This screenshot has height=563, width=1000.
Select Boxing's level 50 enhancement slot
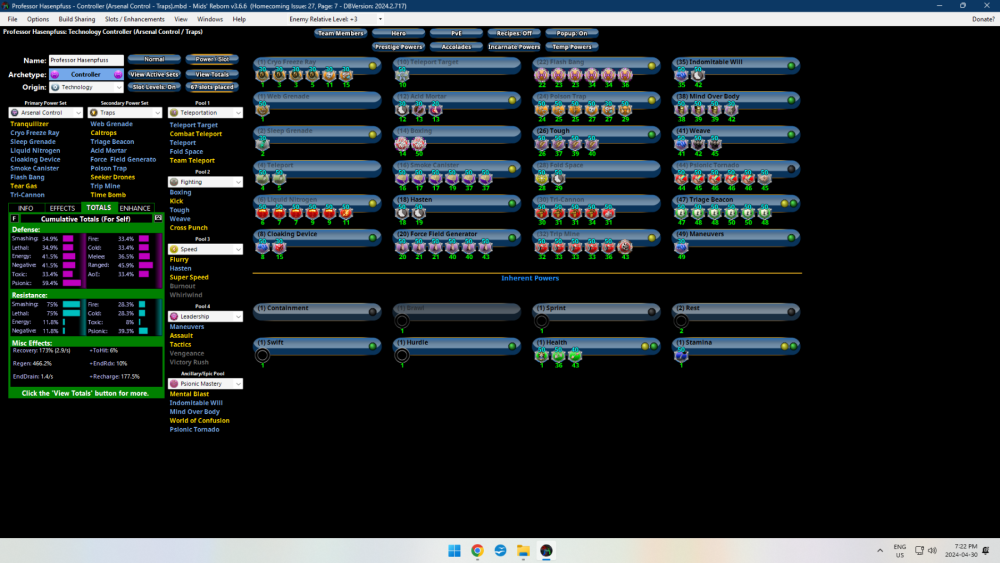coord(419,144)
